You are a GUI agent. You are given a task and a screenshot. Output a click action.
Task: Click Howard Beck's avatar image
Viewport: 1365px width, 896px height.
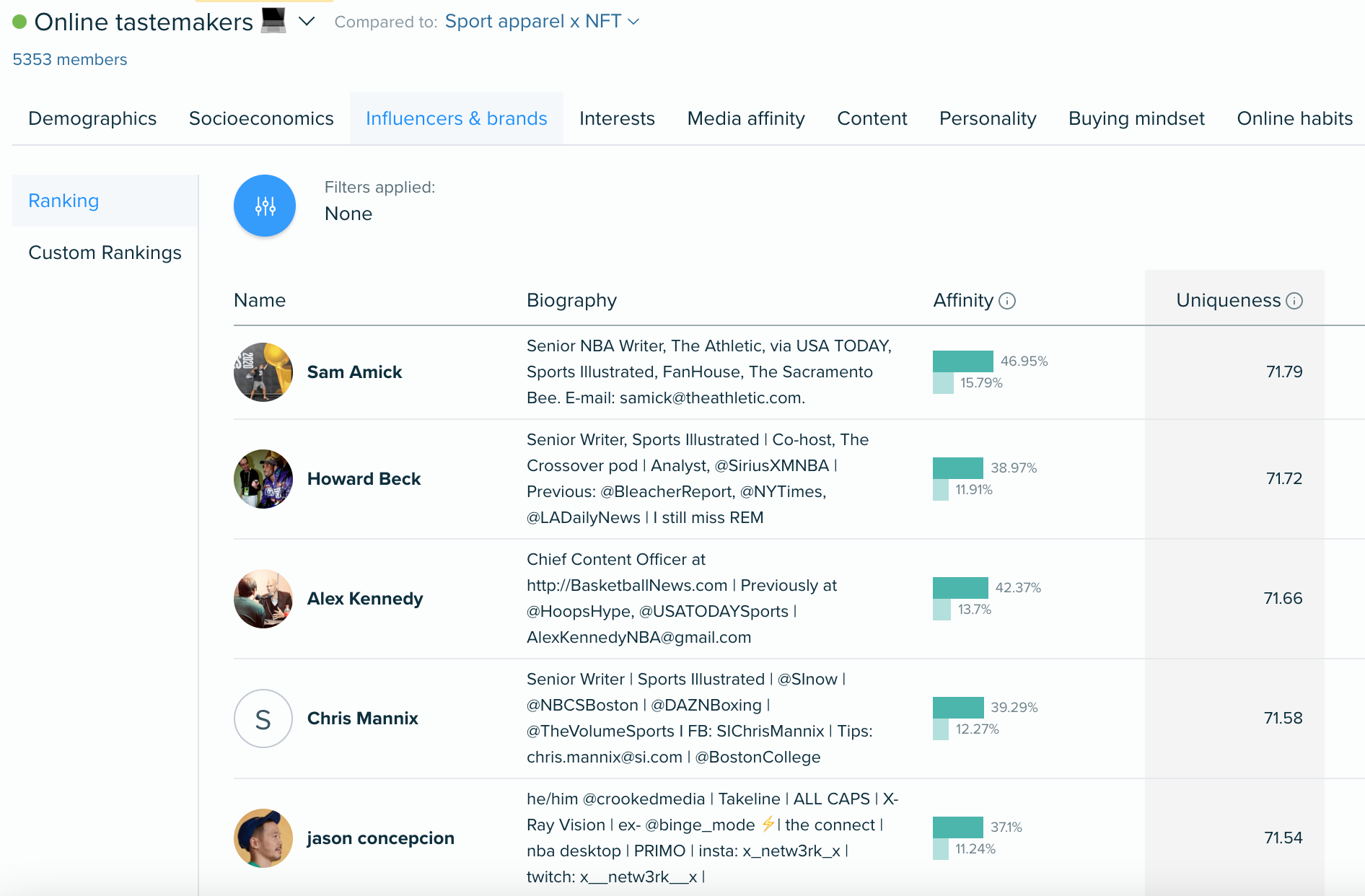pyautogui.click(x=263, y=479)
